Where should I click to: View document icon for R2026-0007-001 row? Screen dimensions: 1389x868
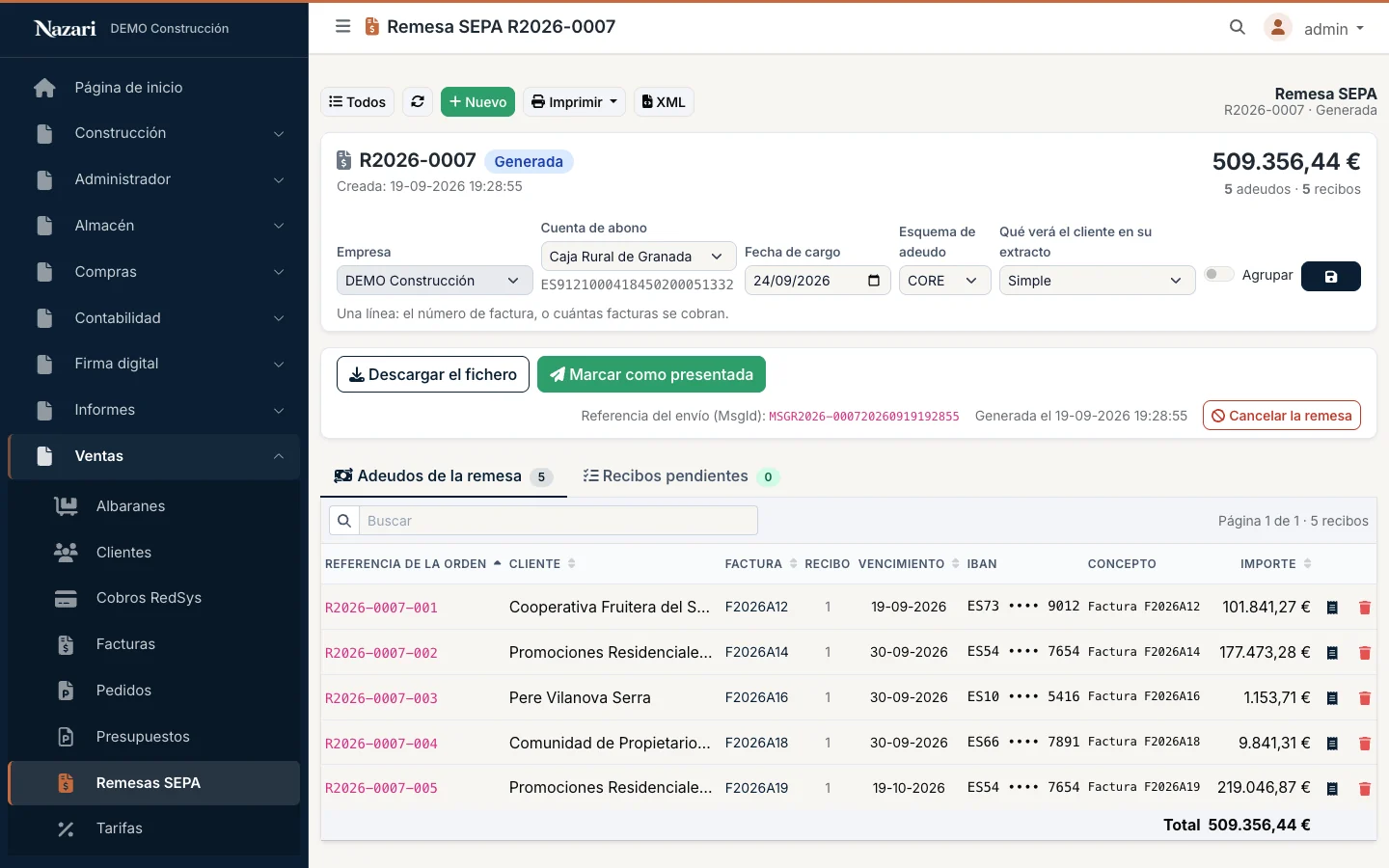click(x=1332, y=608)
